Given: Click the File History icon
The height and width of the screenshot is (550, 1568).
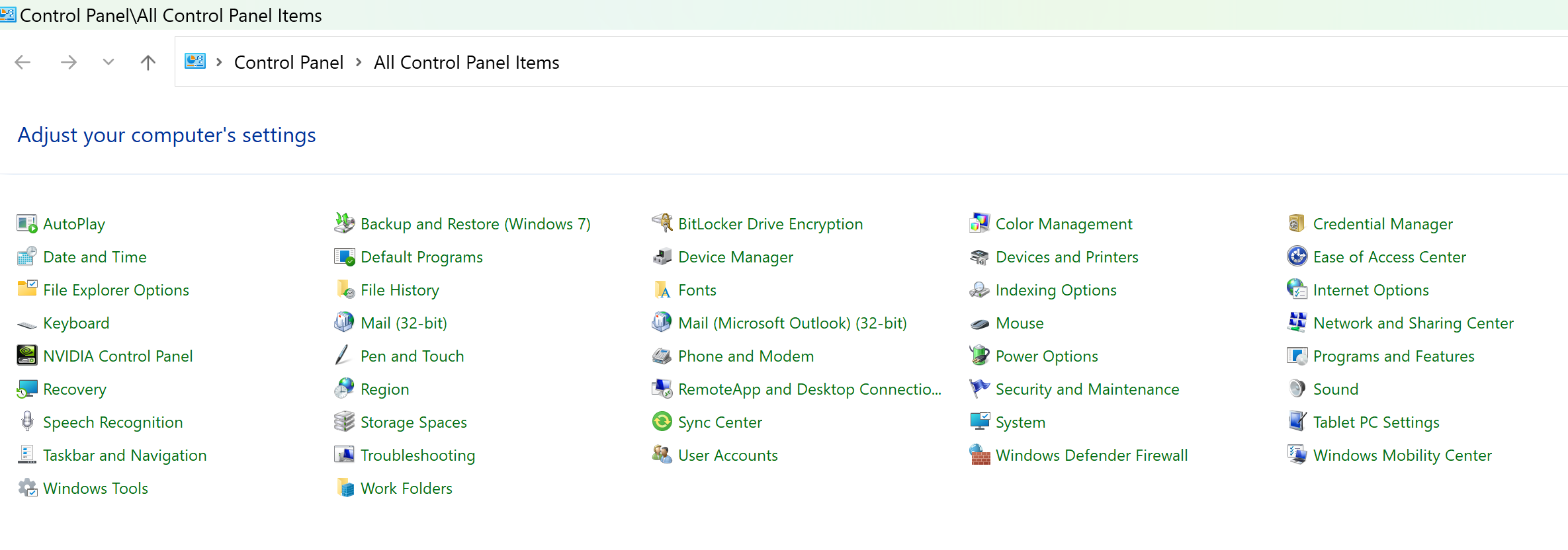Looking at the screenshot, I should (x=345, y=290).
